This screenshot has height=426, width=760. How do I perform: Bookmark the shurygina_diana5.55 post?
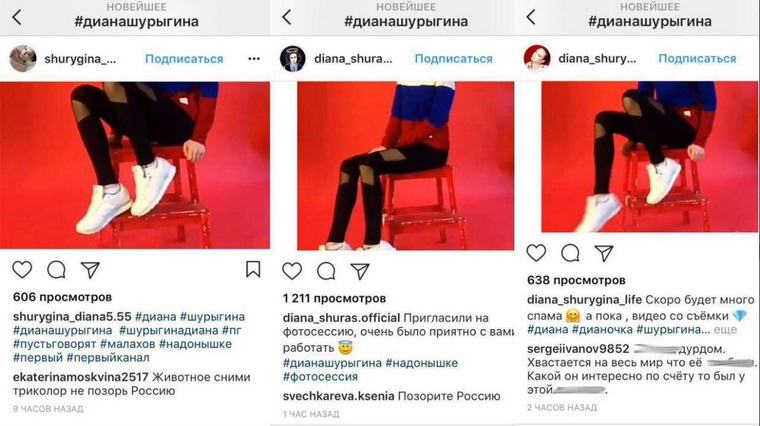point(253,269)
